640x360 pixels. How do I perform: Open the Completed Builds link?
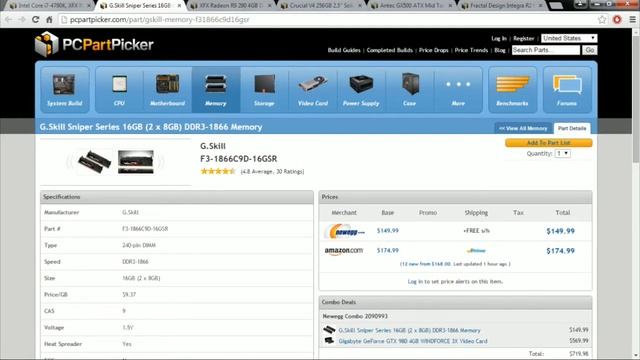(390, 50)
